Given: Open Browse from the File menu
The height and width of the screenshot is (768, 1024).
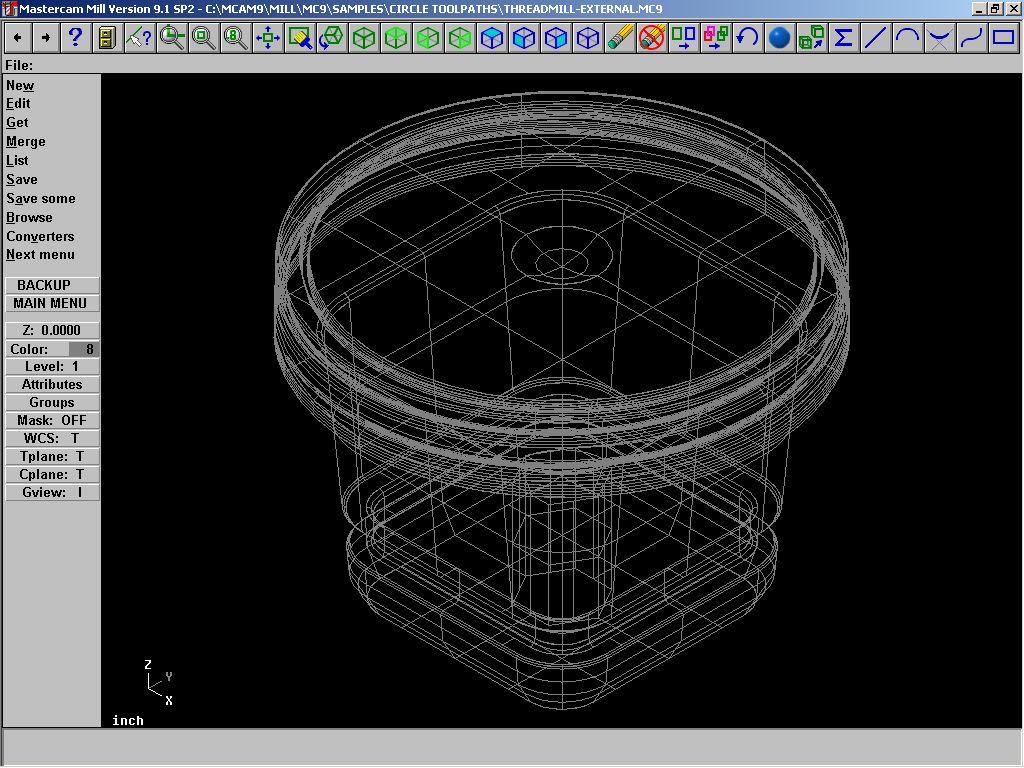Looking at the screenshot, I should pos(29,217).
